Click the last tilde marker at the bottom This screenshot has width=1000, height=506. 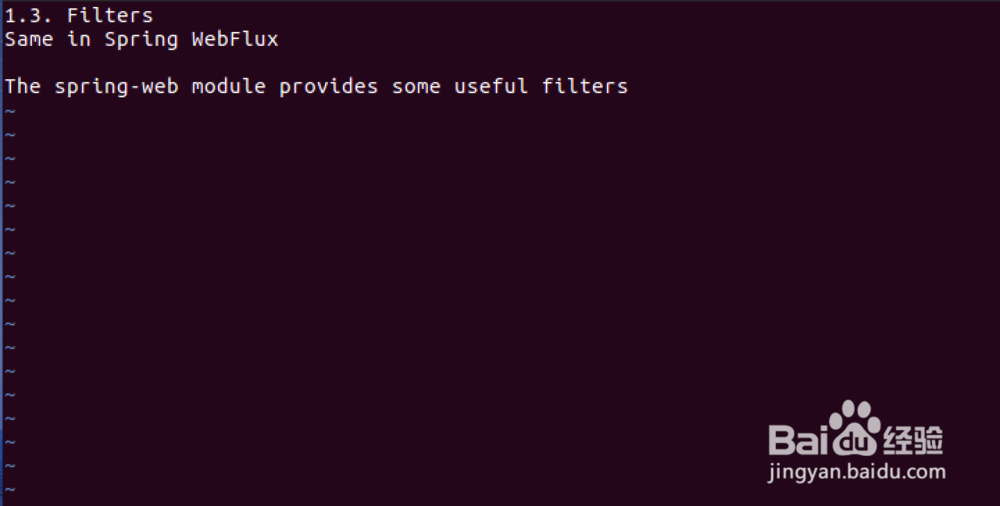click(x=10, y=490)
